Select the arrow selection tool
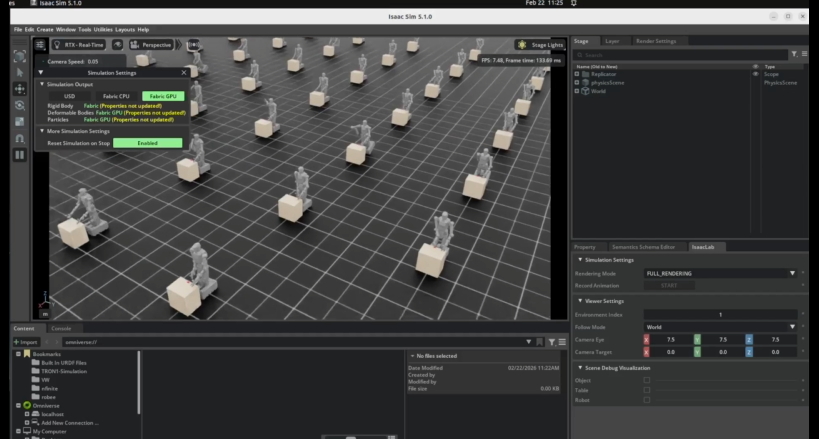Viewport: 819px width, 439px height. 19,72
